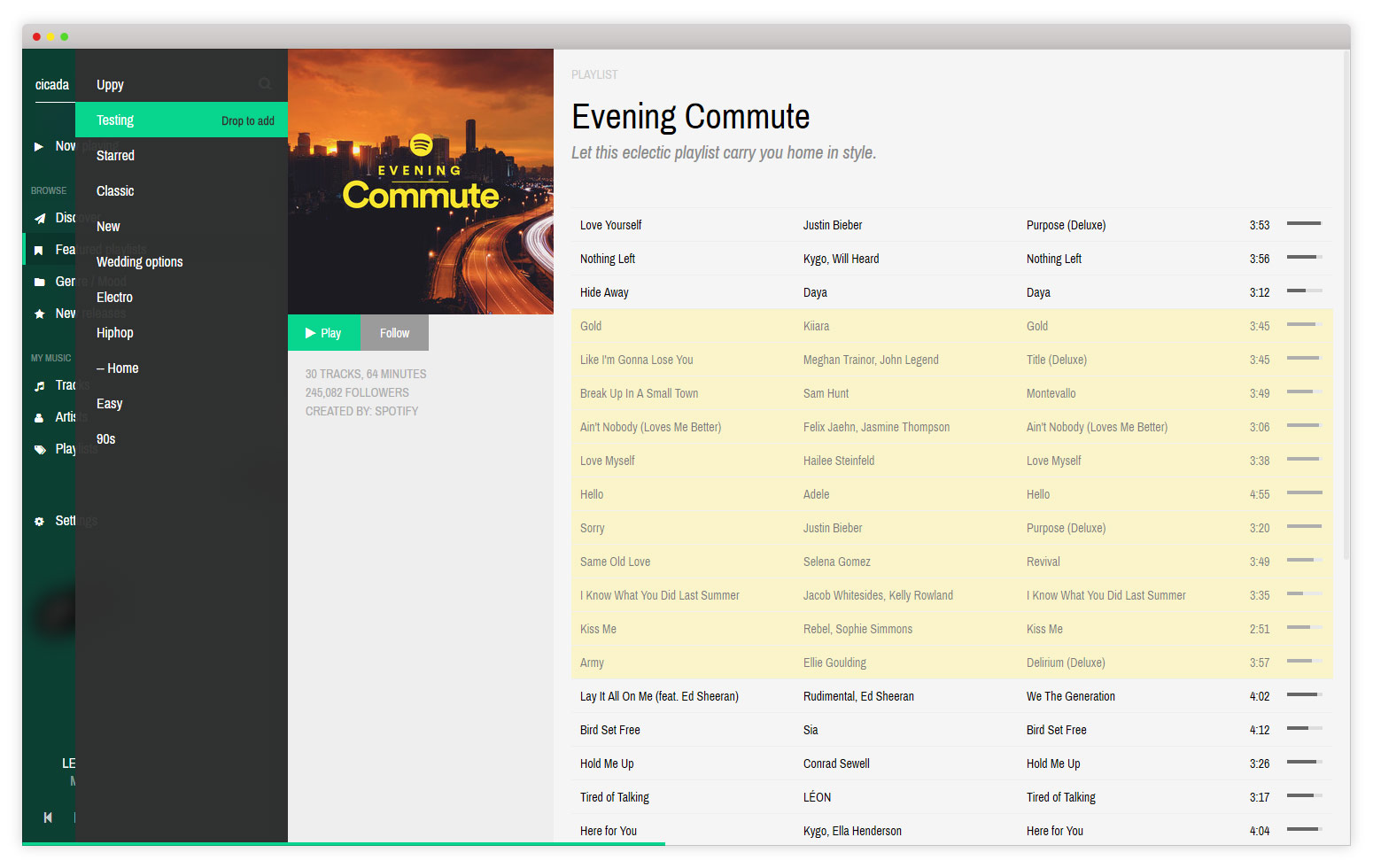Click the Tracks music note icon
Image resolution: width=1373 pixels, height=868 pixels.
point(39,385)
